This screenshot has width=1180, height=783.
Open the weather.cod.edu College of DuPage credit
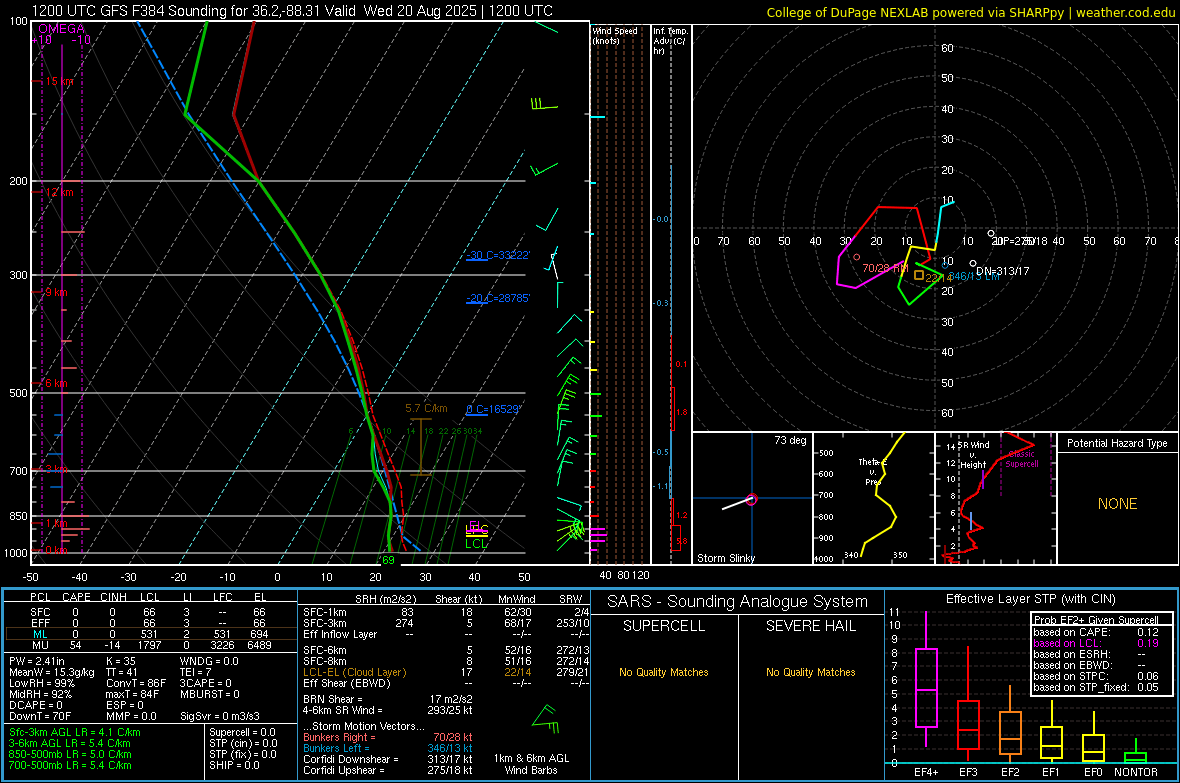point(970,12)
